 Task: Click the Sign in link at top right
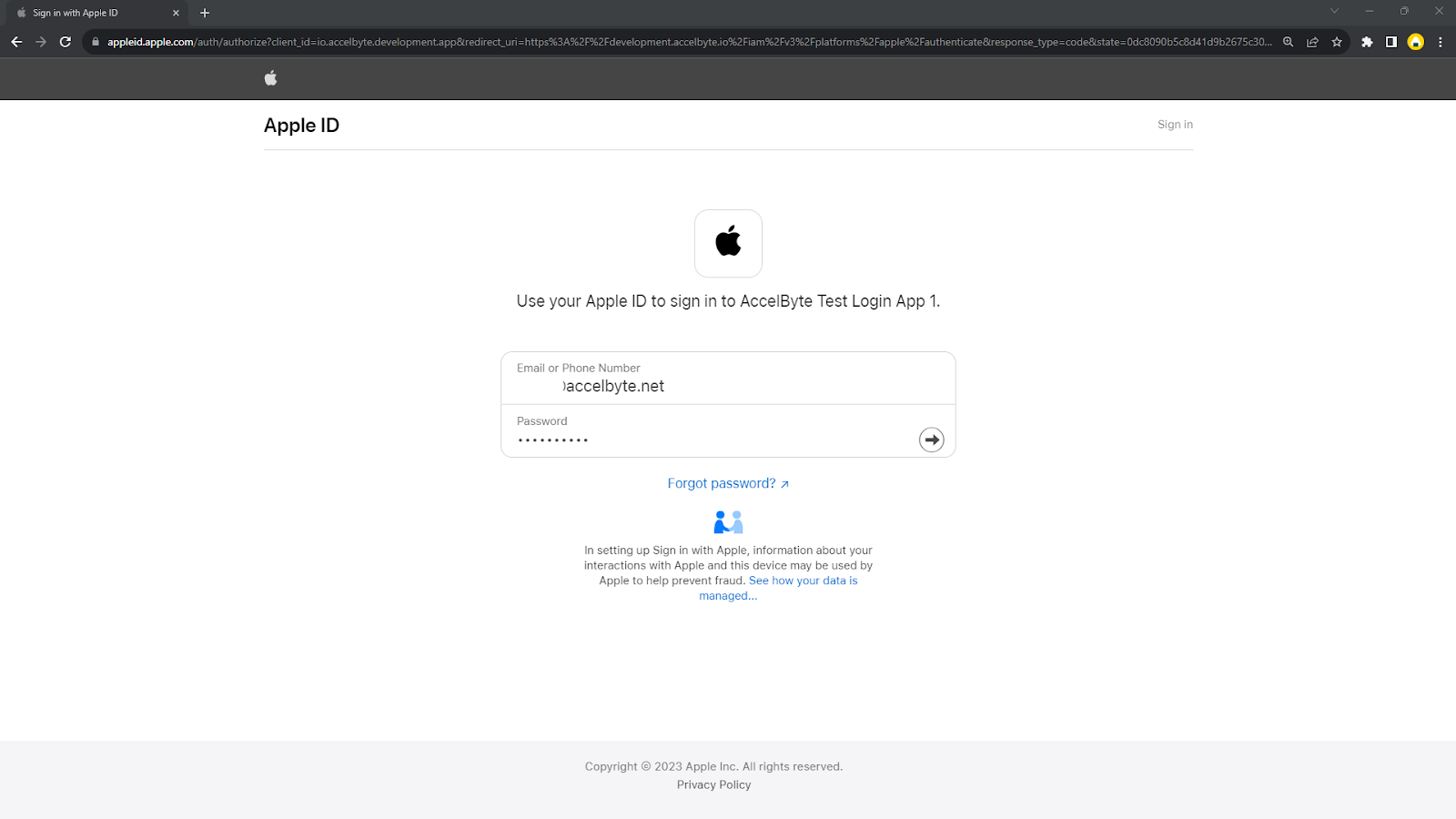(1175, 125)
